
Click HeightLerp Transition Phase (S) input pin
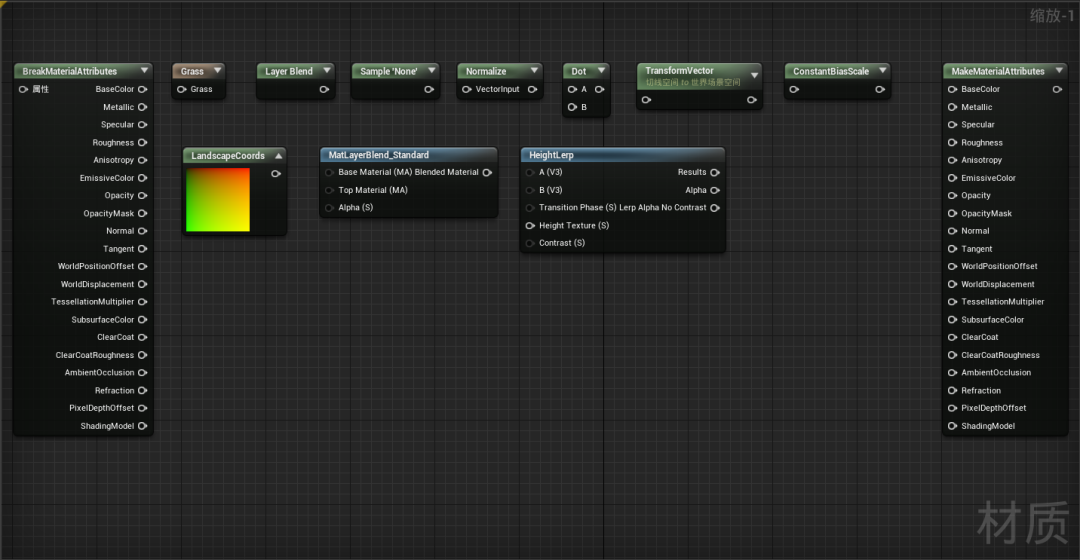pos(530,207)
